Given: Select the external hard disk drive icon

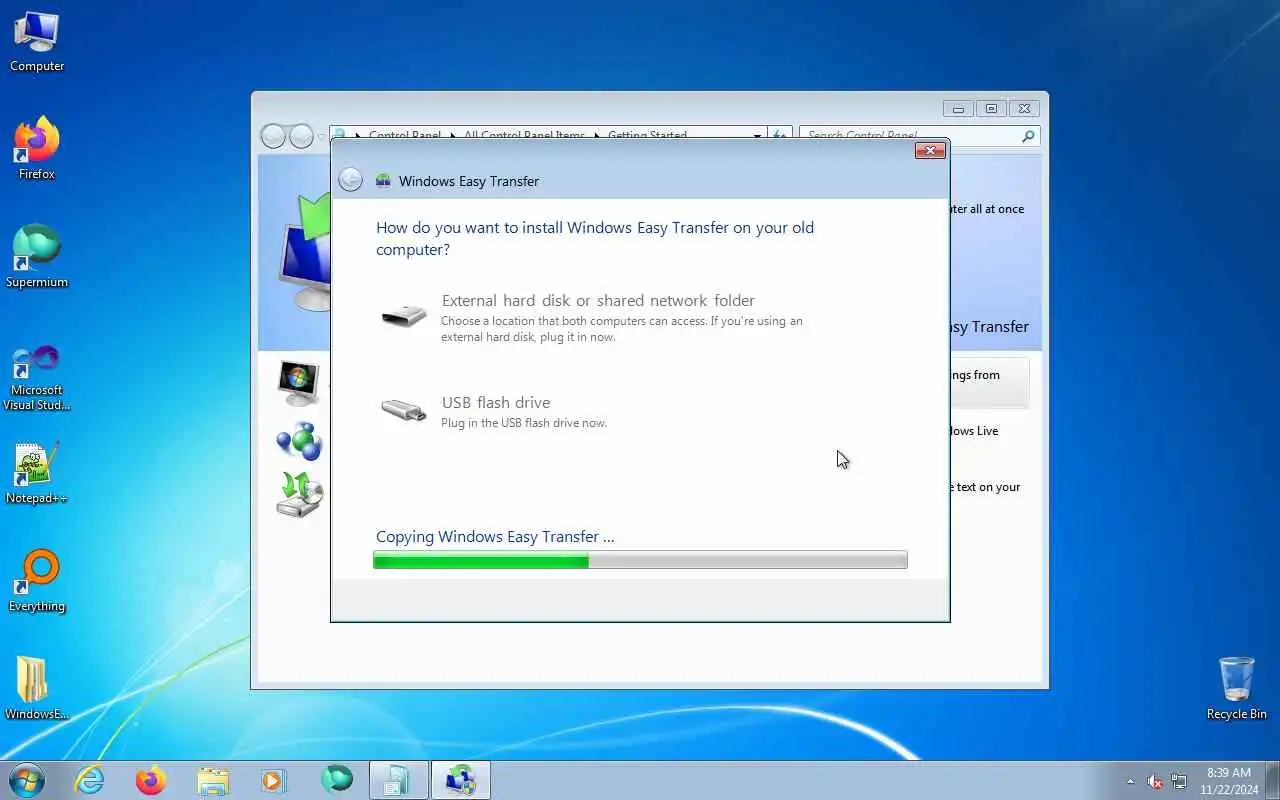Looking at the screenshot, I should (404, 316).
